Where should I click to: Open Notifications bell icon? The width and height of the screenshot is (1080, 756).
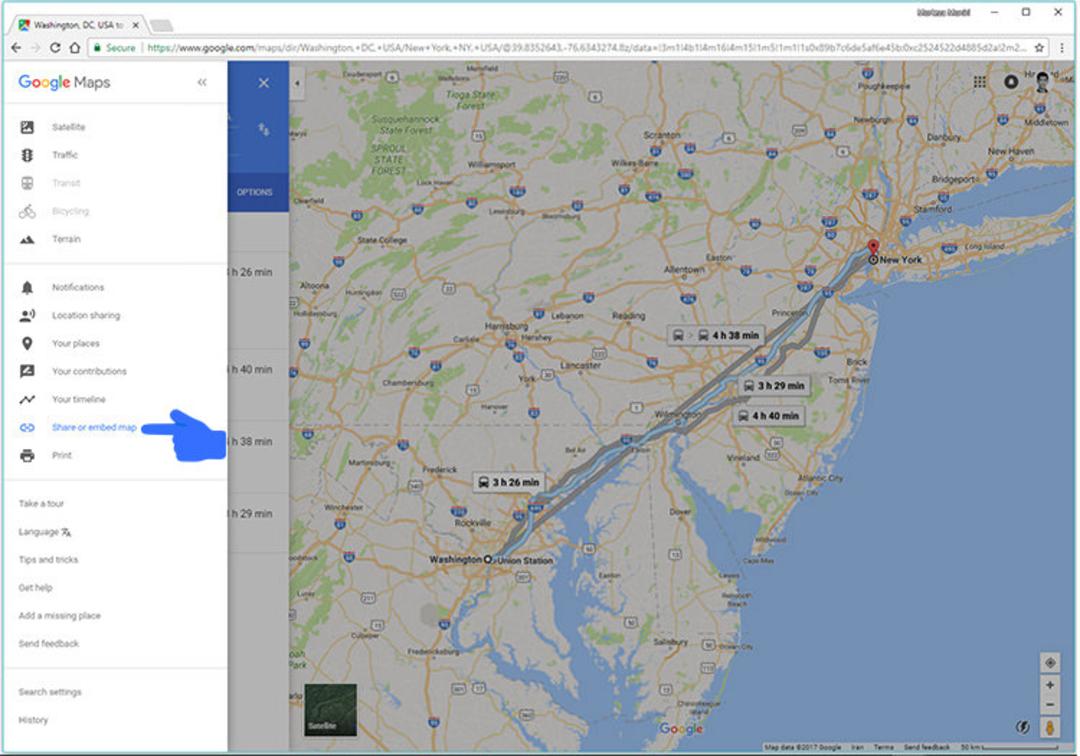pyautogui.click(x=27, y=287)
